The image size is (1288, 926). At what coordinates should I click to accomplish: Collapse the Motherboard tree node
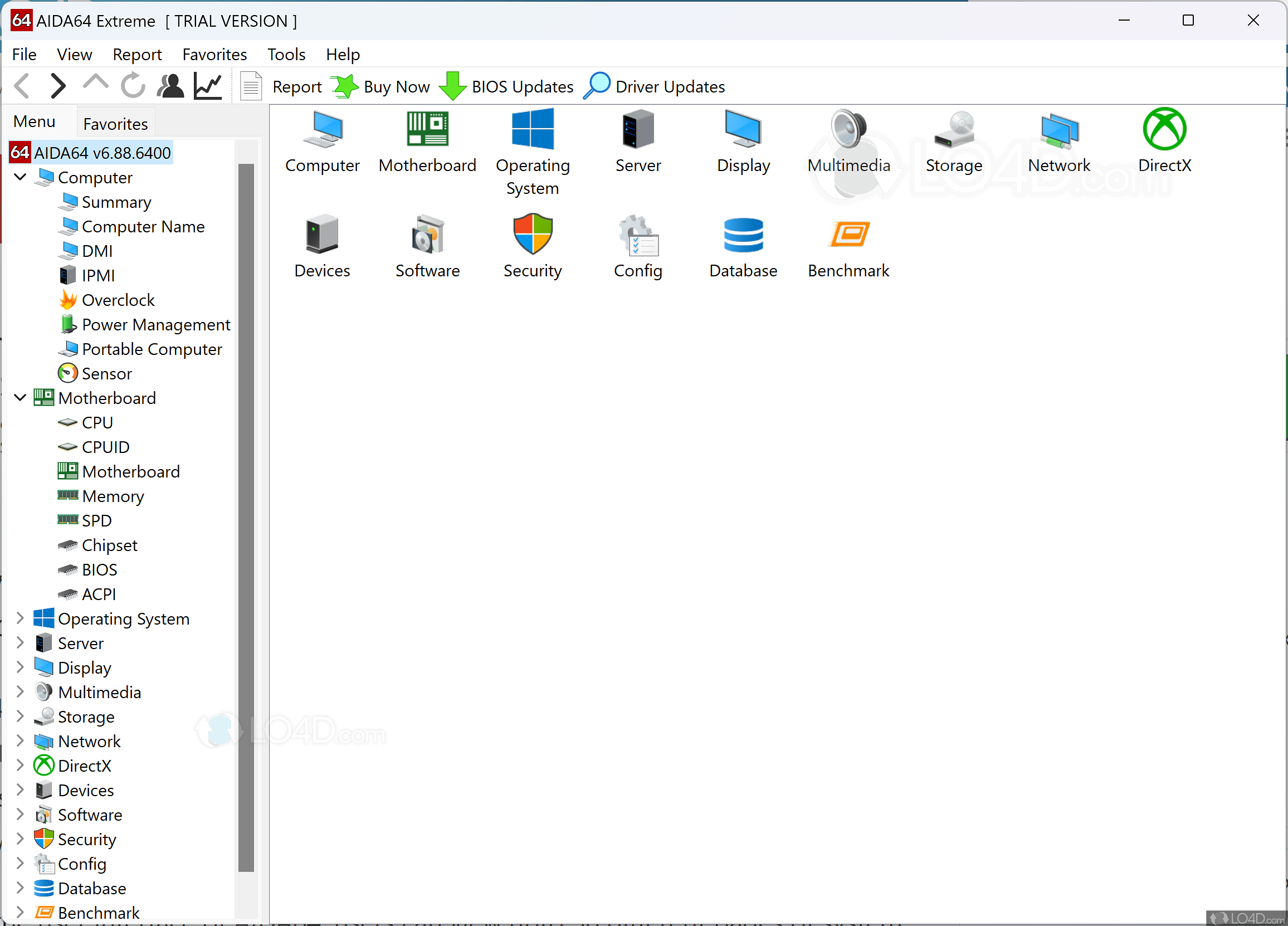click(21, 398)
